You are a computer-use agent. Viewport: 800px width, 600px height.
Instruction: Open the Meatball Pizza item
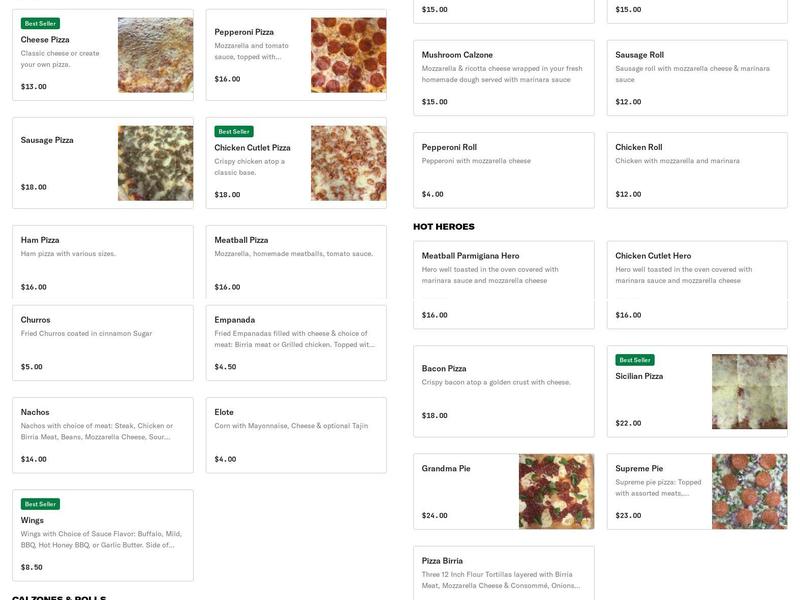point(296,263)
